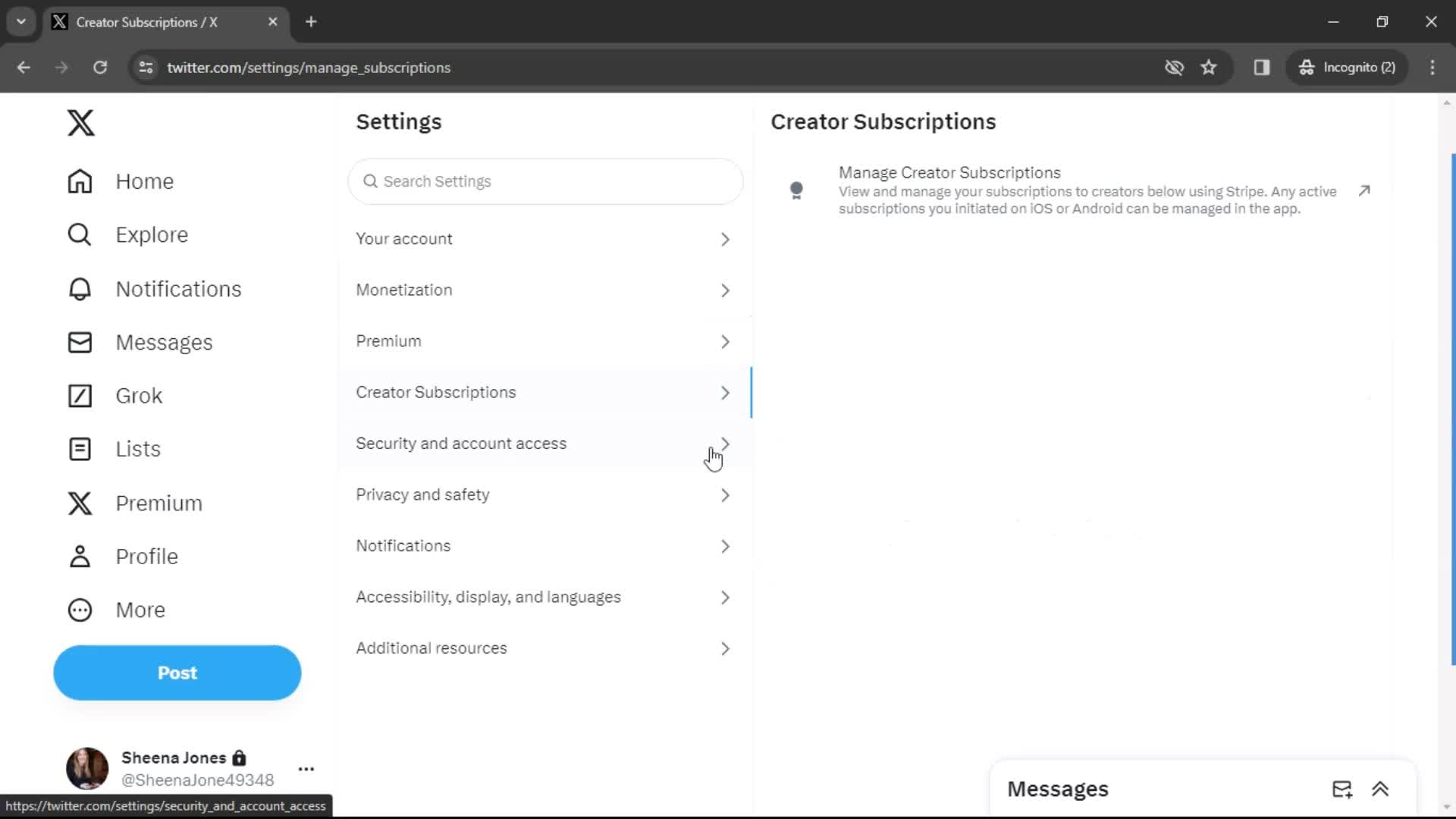Open the Notifications bell icon

pyautogui.click(x=80, y=289)
